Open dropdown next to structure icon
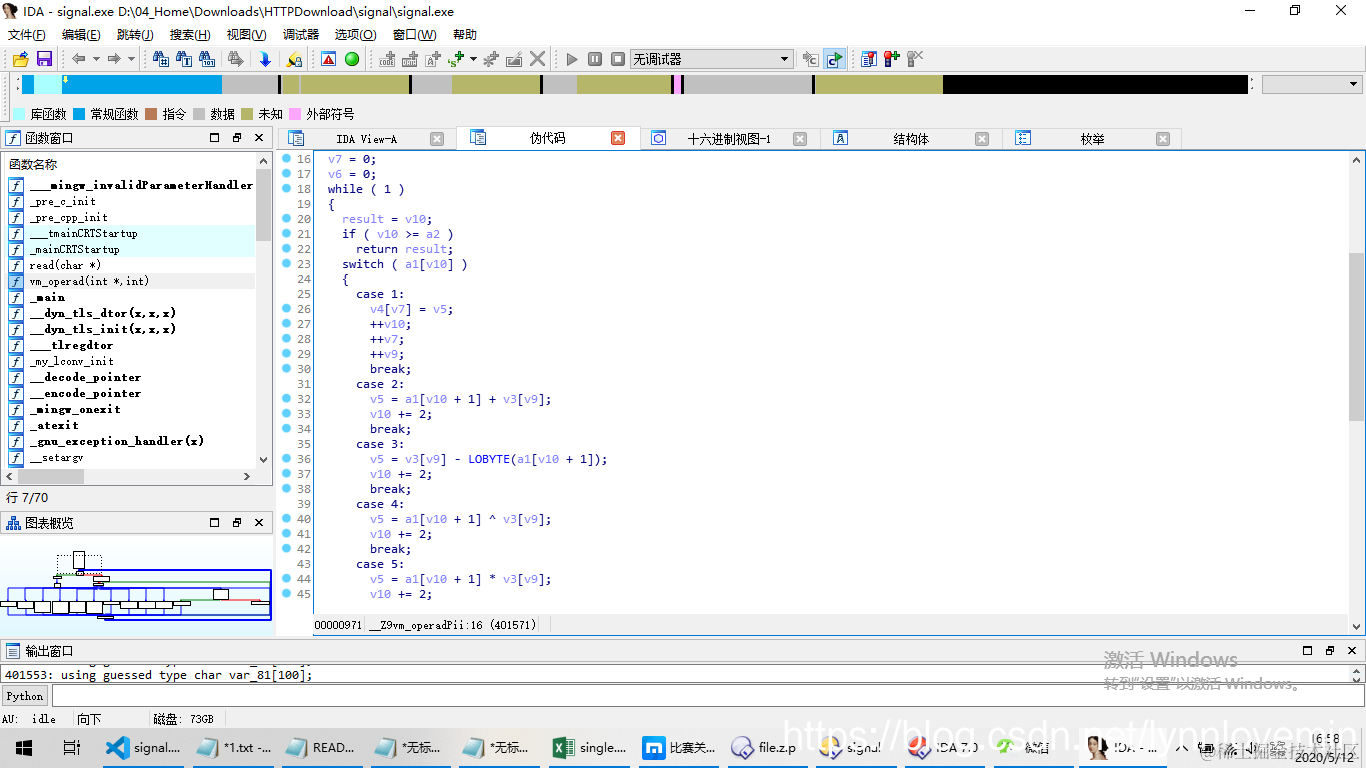Screen dimensions: 1366x768 [x=473, y=59]
